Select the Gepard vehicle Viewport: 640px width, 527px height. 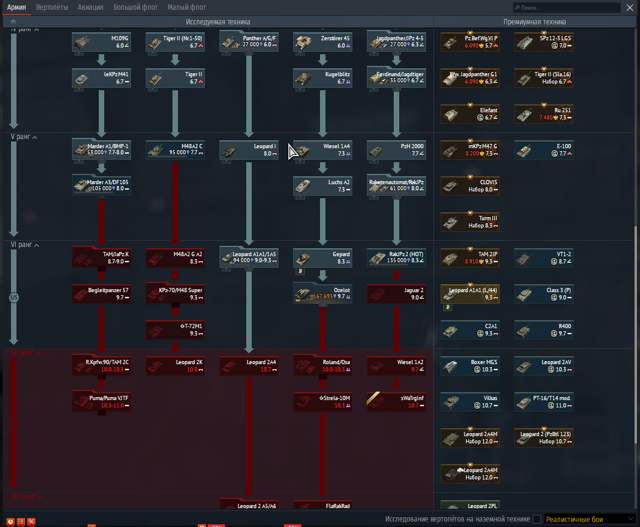click(x=322, y=258)
